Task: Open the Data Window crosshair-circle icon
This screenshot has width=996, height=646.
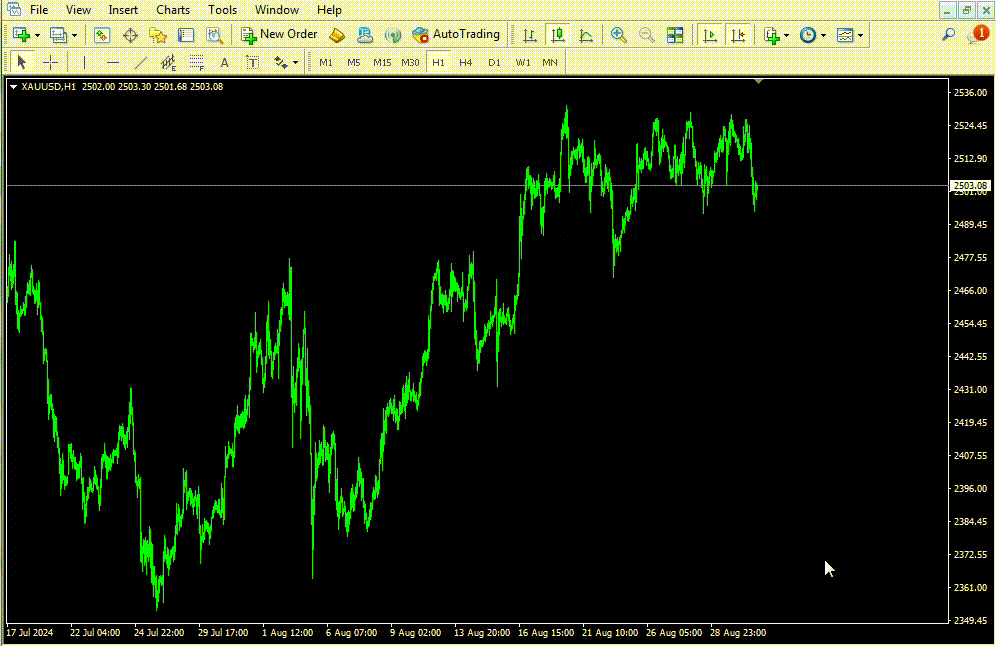Action: (130, 35)
